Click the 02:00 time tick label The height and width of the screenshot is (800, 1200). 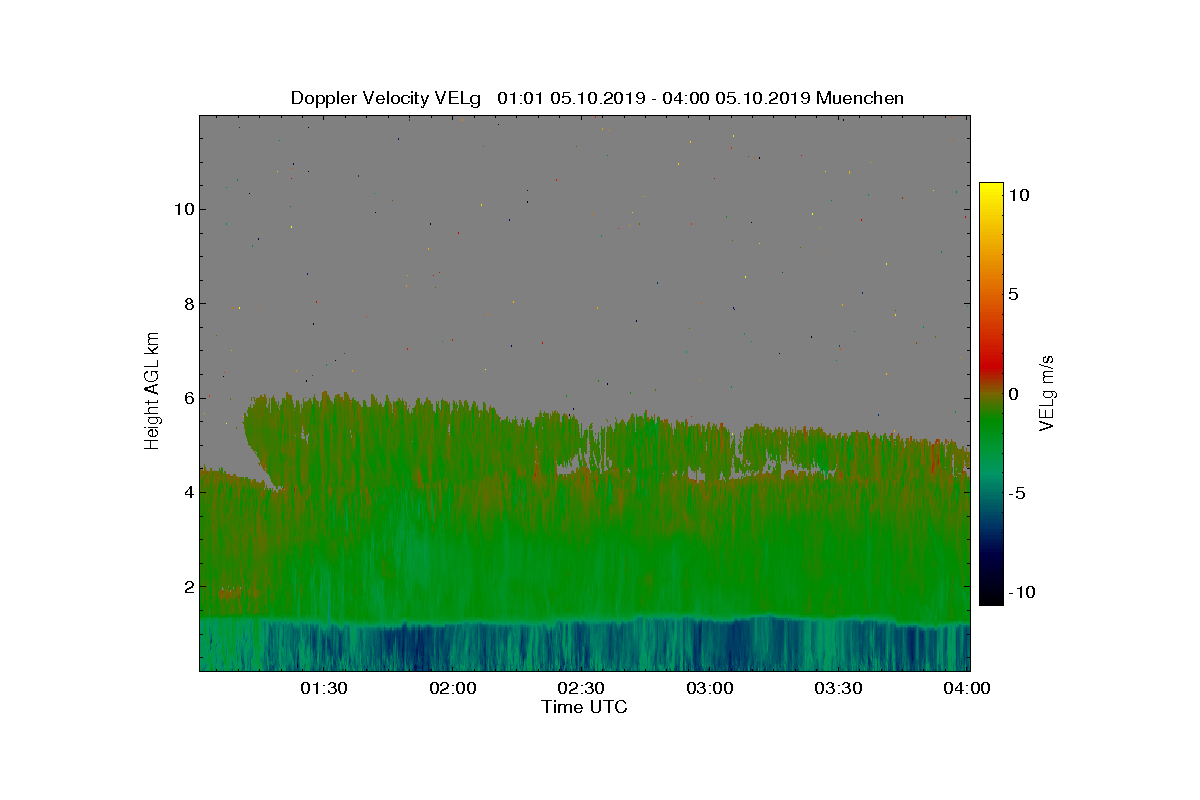(x=452, y=688)
